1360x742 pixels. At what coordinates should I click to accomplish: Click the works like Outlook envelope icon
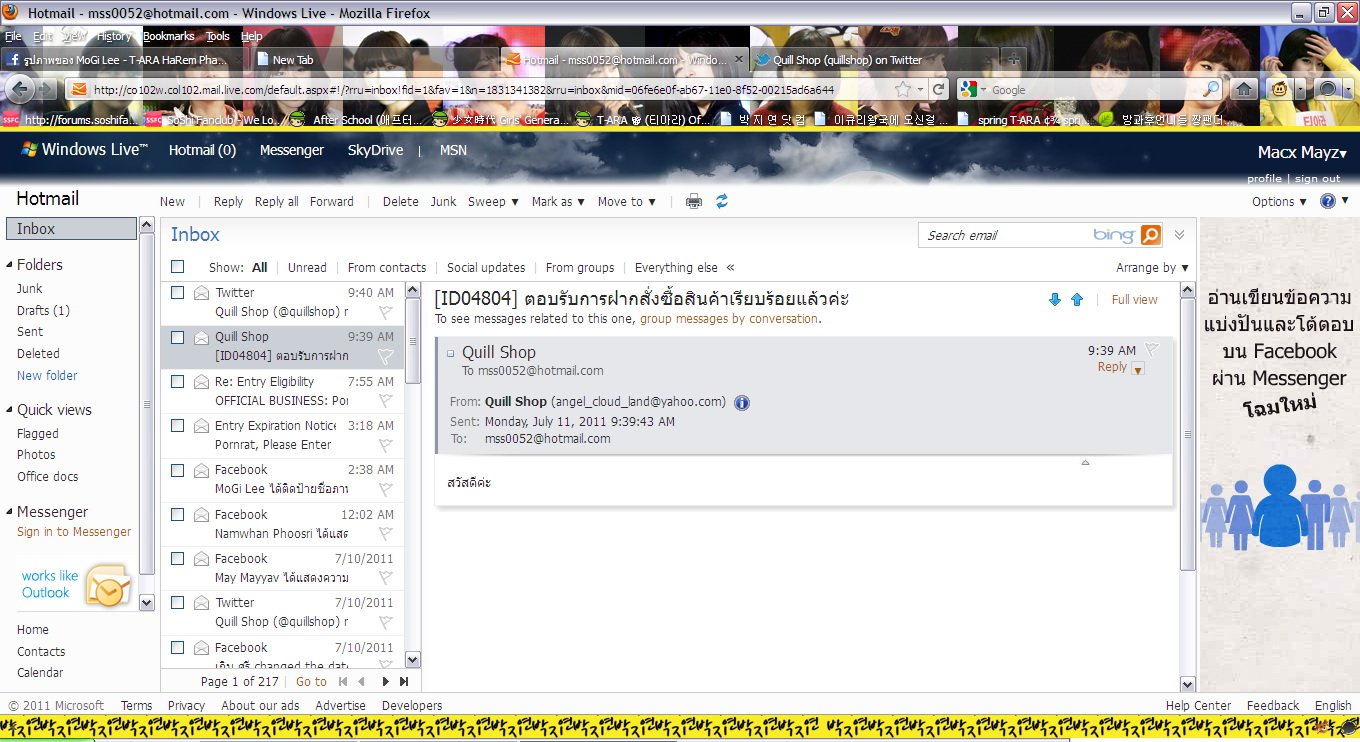tap(108, 585)
